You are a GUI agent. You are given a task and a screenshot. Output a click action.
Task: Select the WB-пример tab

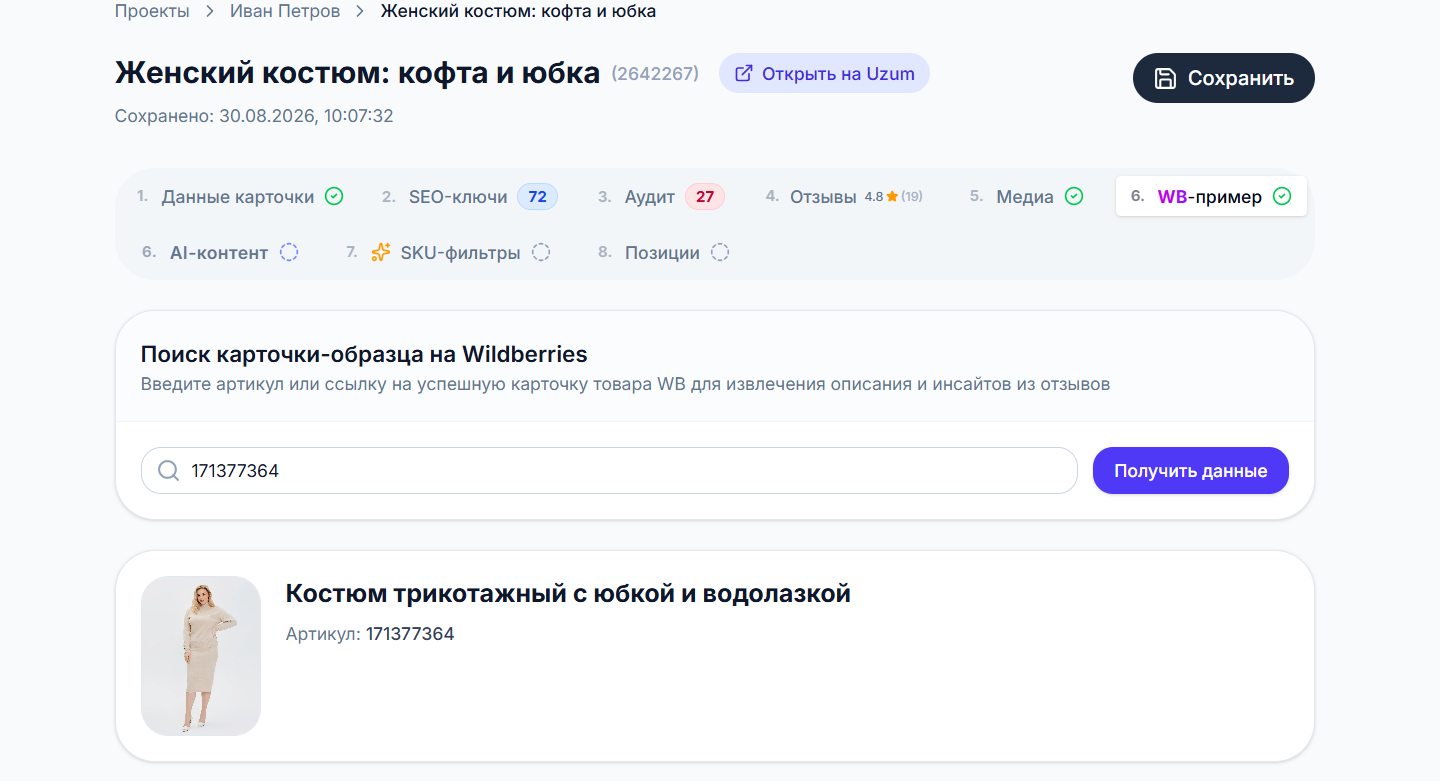pyautogui.click(x=1211, y=197)
